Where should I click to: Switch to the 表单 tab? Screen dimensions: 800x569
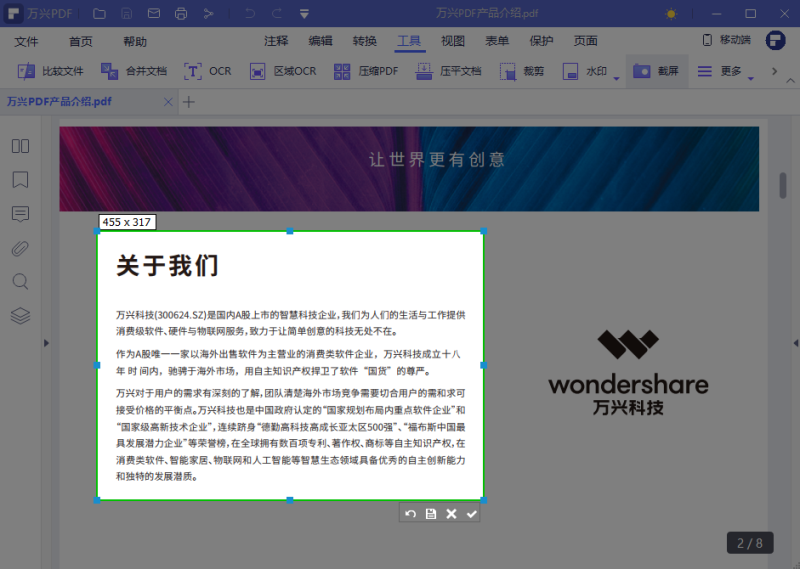point(497,41)
